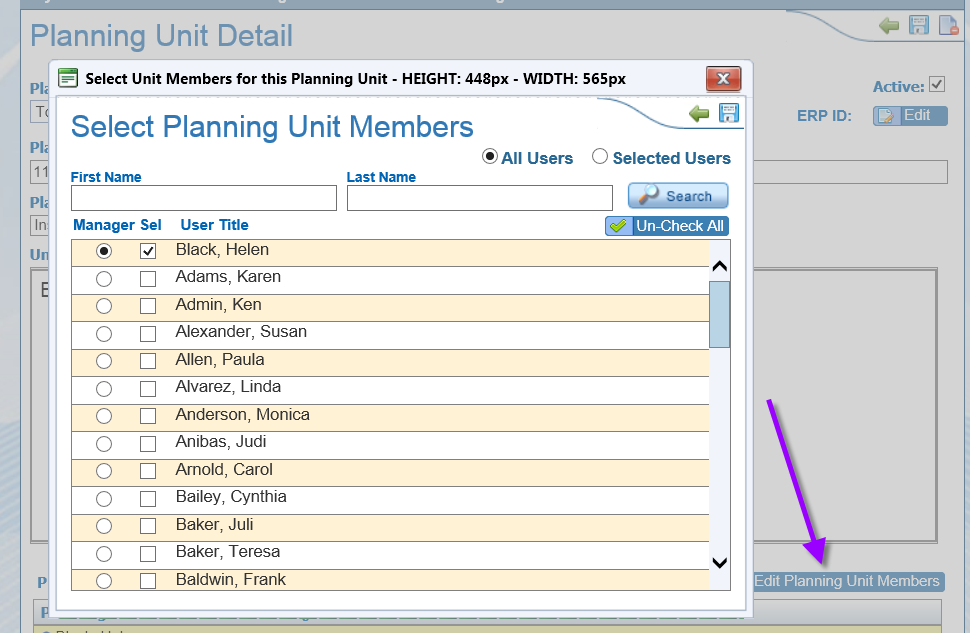Click background page's green back arrow

(889, 25)
